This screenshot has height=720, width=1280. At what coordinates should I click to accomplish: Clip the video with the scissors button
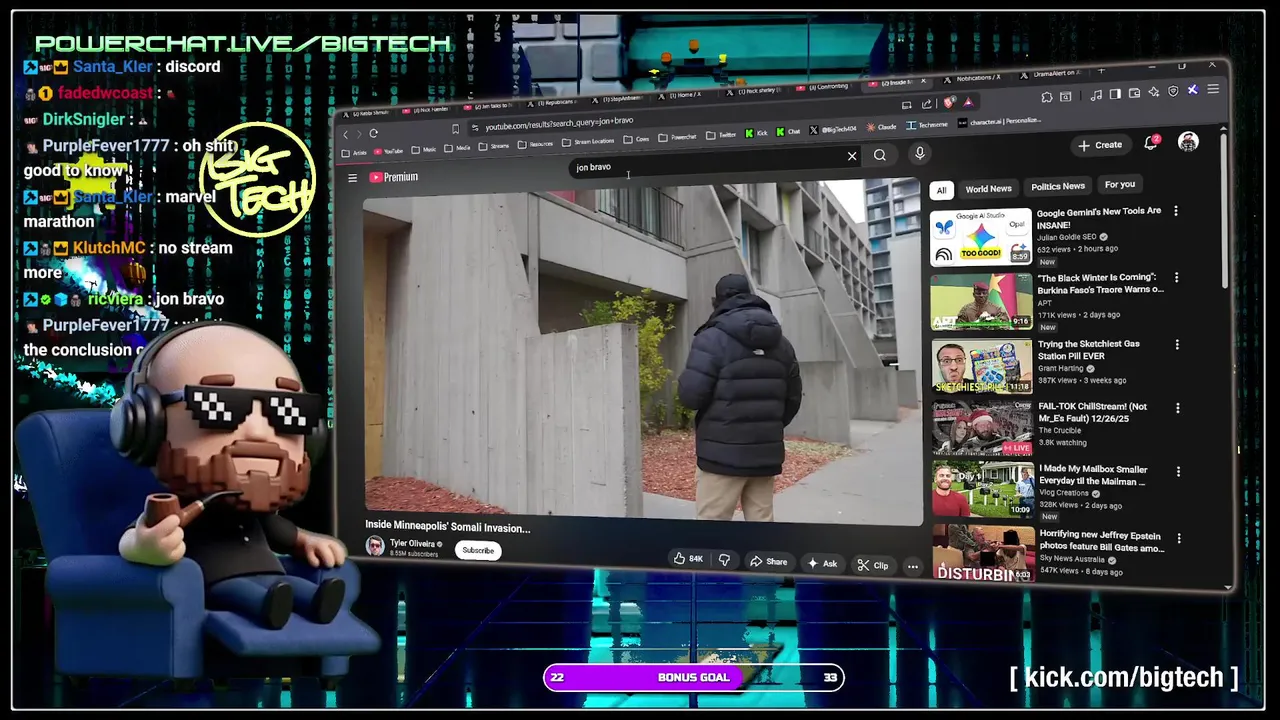coord(873,565)
